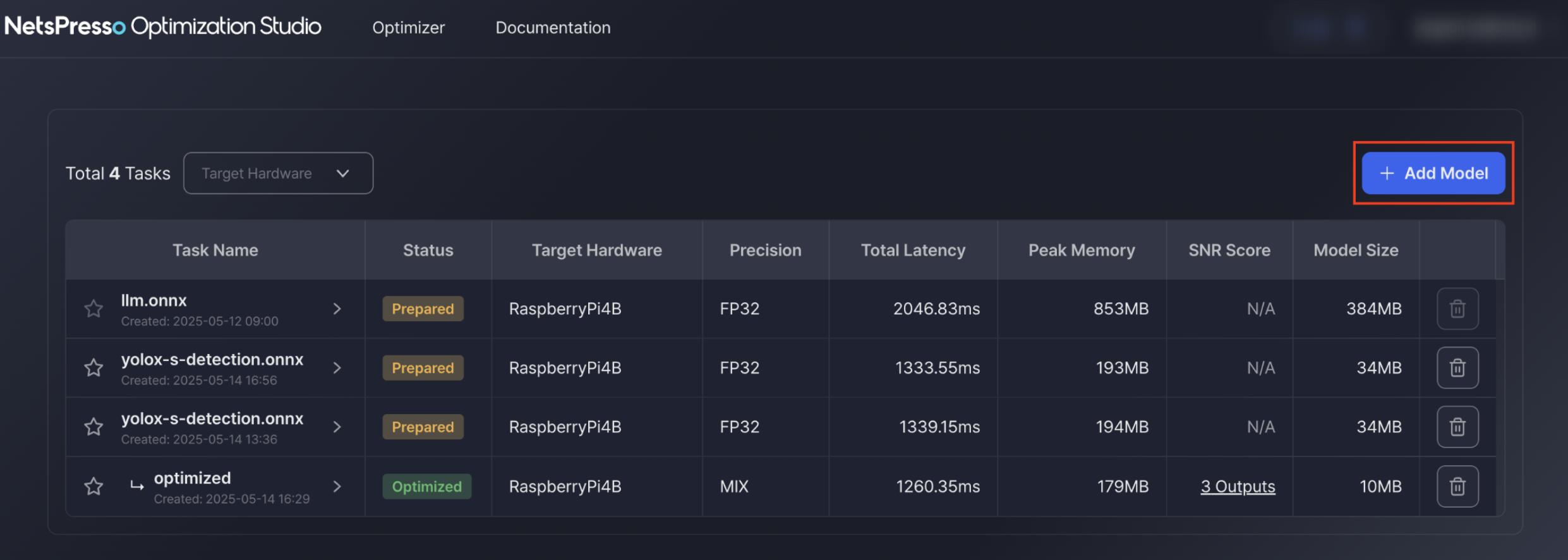
Task: Click the Add Model button
Action: 1433,173
